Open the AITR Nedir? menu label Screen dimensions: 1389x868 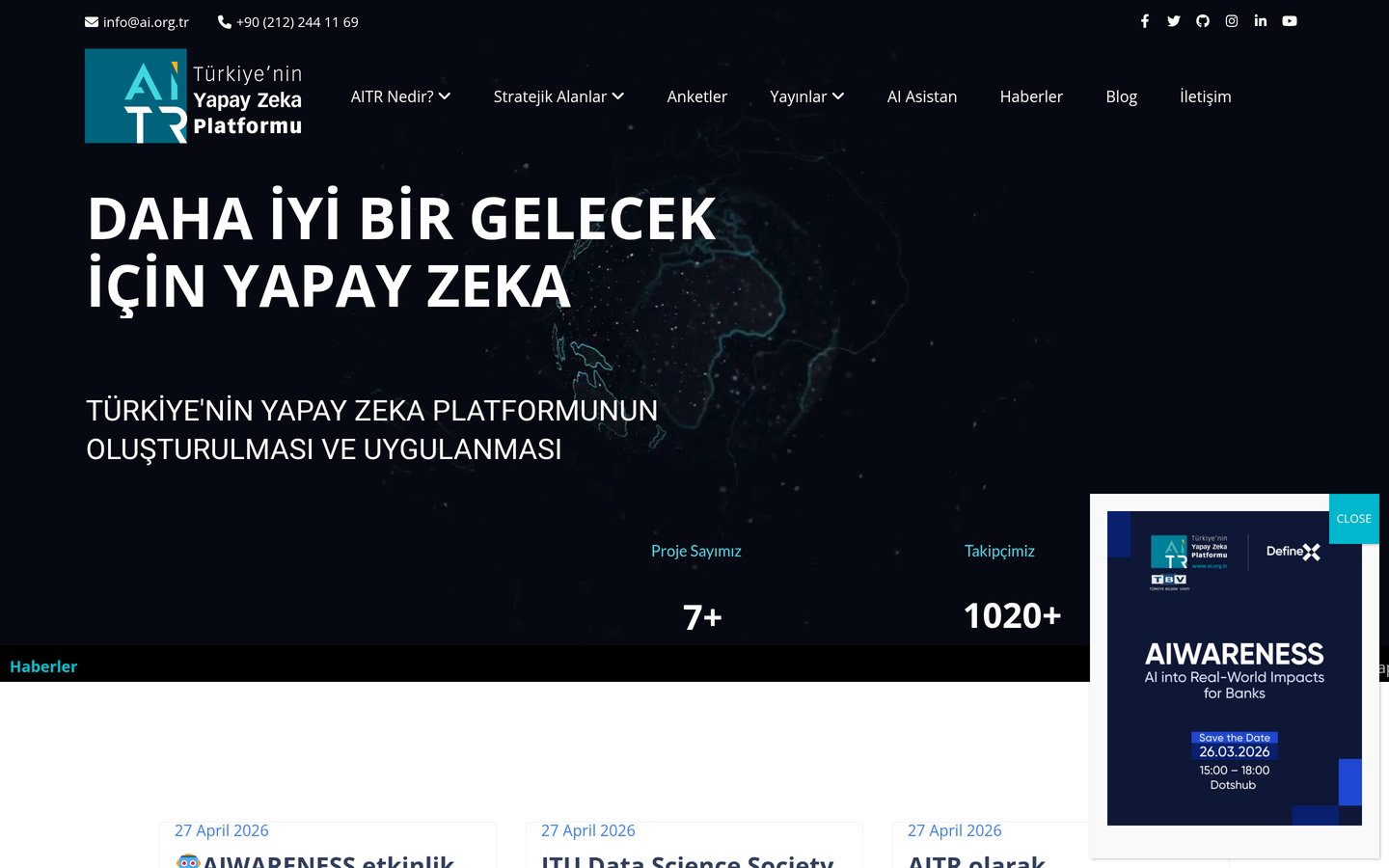[393, 96]
